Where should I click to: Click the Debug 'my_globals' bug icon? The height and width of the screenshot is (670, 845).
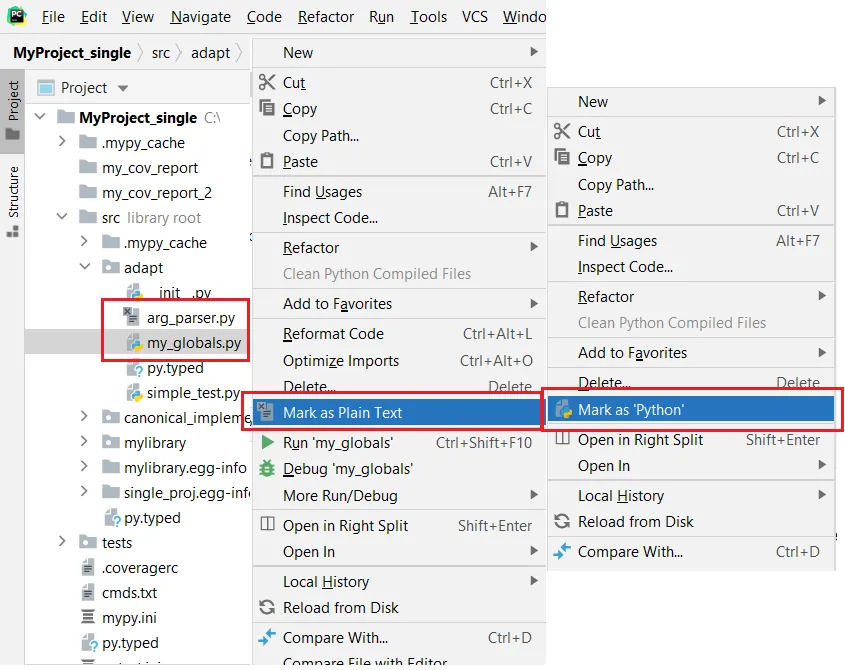pyautogui.click(x=267, y=468)
